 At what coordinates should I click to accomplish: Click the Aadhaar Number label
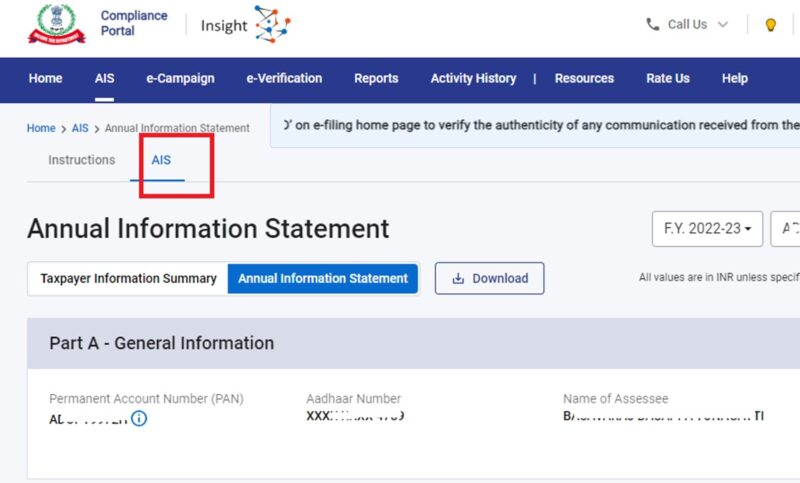pos(353,399)
